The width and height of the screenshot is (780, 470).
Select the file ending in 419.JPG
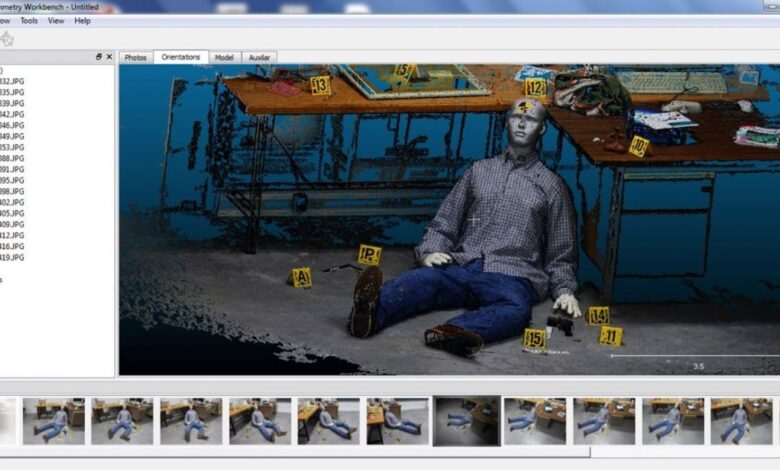[12, 257]
